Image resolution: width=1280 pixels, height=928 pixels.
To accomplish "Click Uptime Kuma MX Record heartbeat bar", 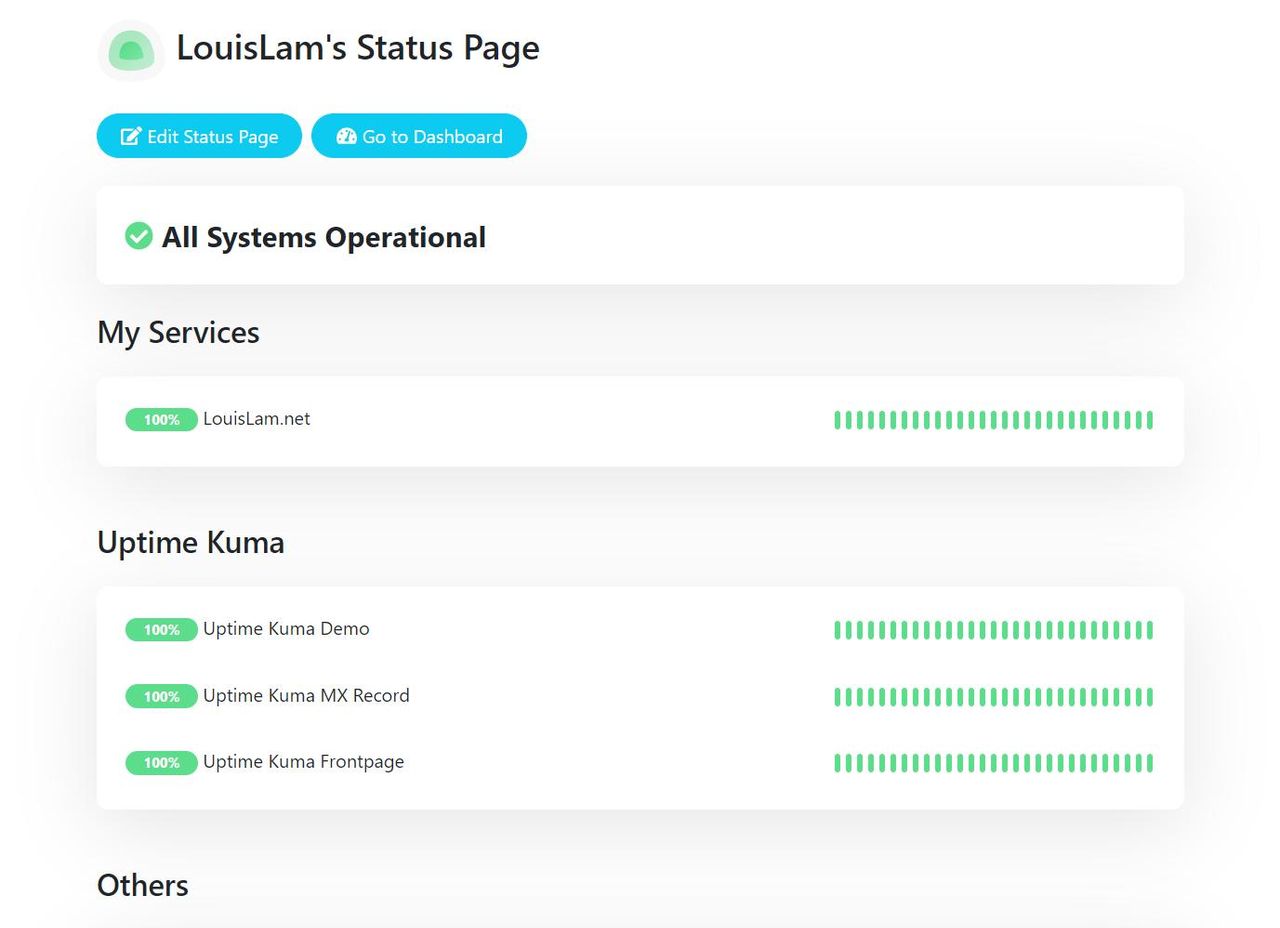I will (993, 697).
